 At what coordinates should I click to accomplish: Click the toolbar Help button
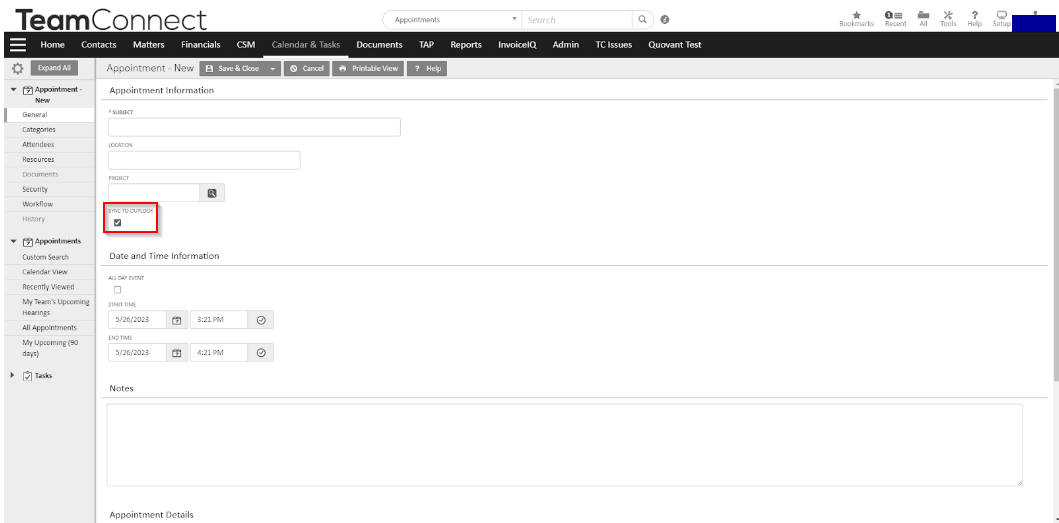click(x=427, y=68)
